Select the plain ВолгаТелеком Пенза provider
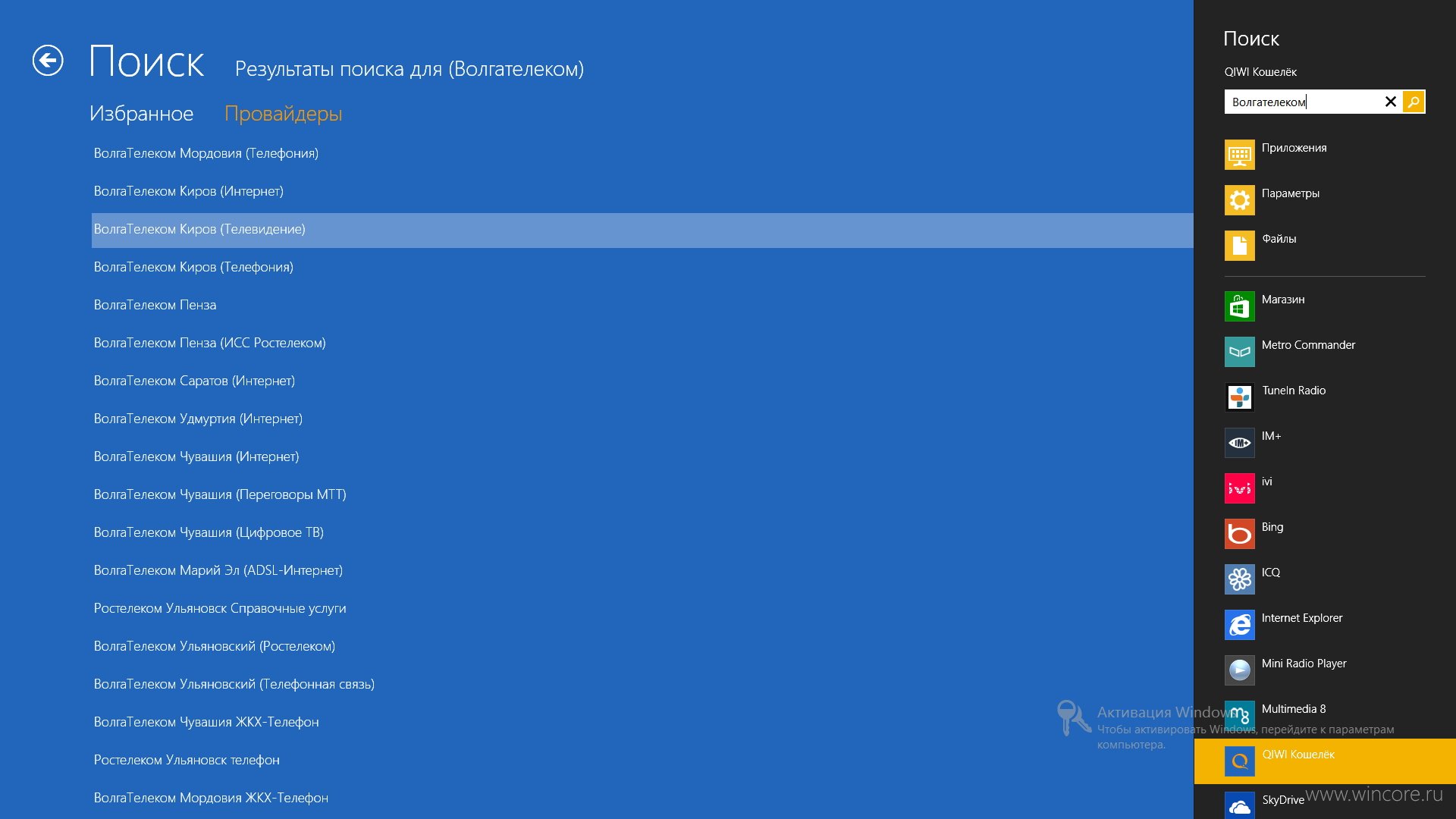 tap(155, 305)
